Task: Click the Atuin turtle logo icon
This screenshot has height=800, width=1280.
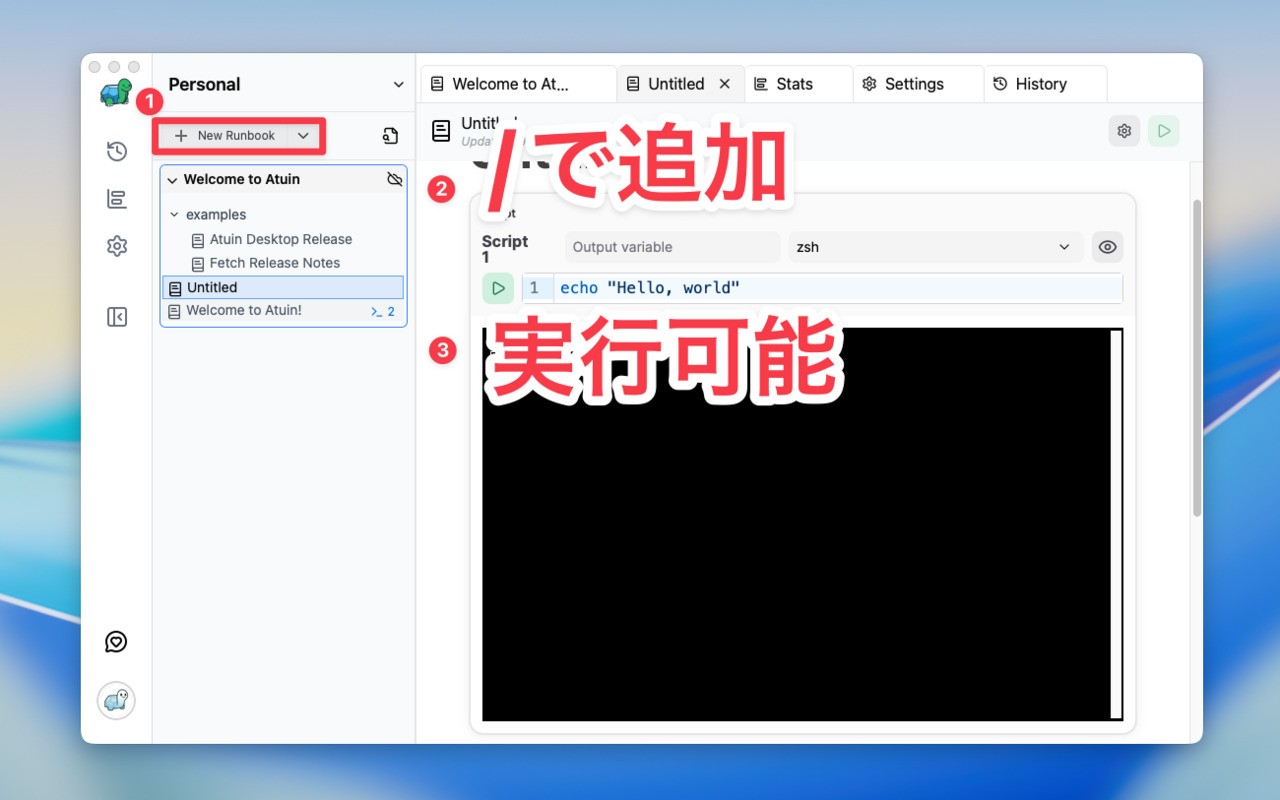Action: (115, 93)
